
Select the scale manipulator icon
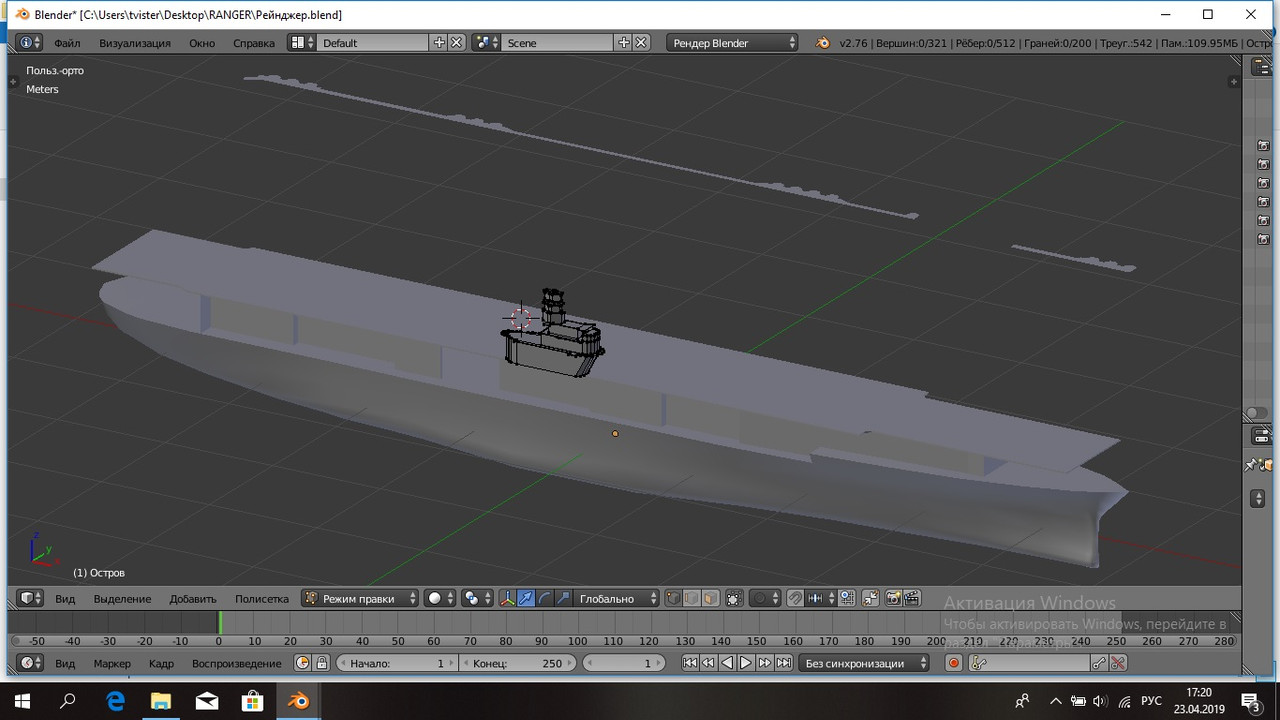(563, 599)
